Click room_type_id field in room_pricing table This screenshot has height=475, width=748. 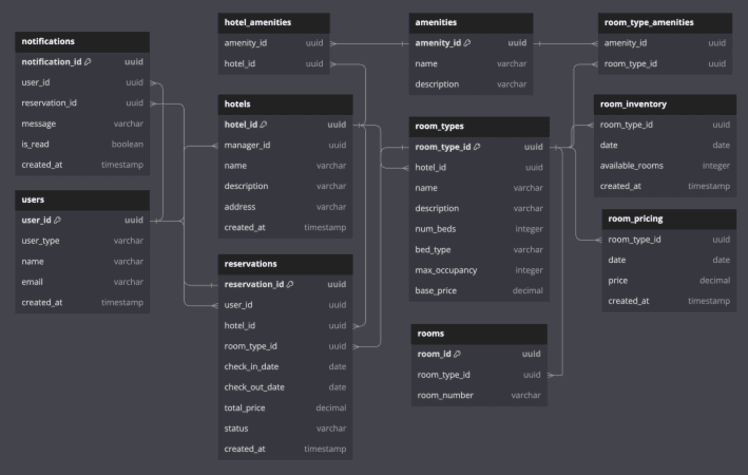click(669, 239)
